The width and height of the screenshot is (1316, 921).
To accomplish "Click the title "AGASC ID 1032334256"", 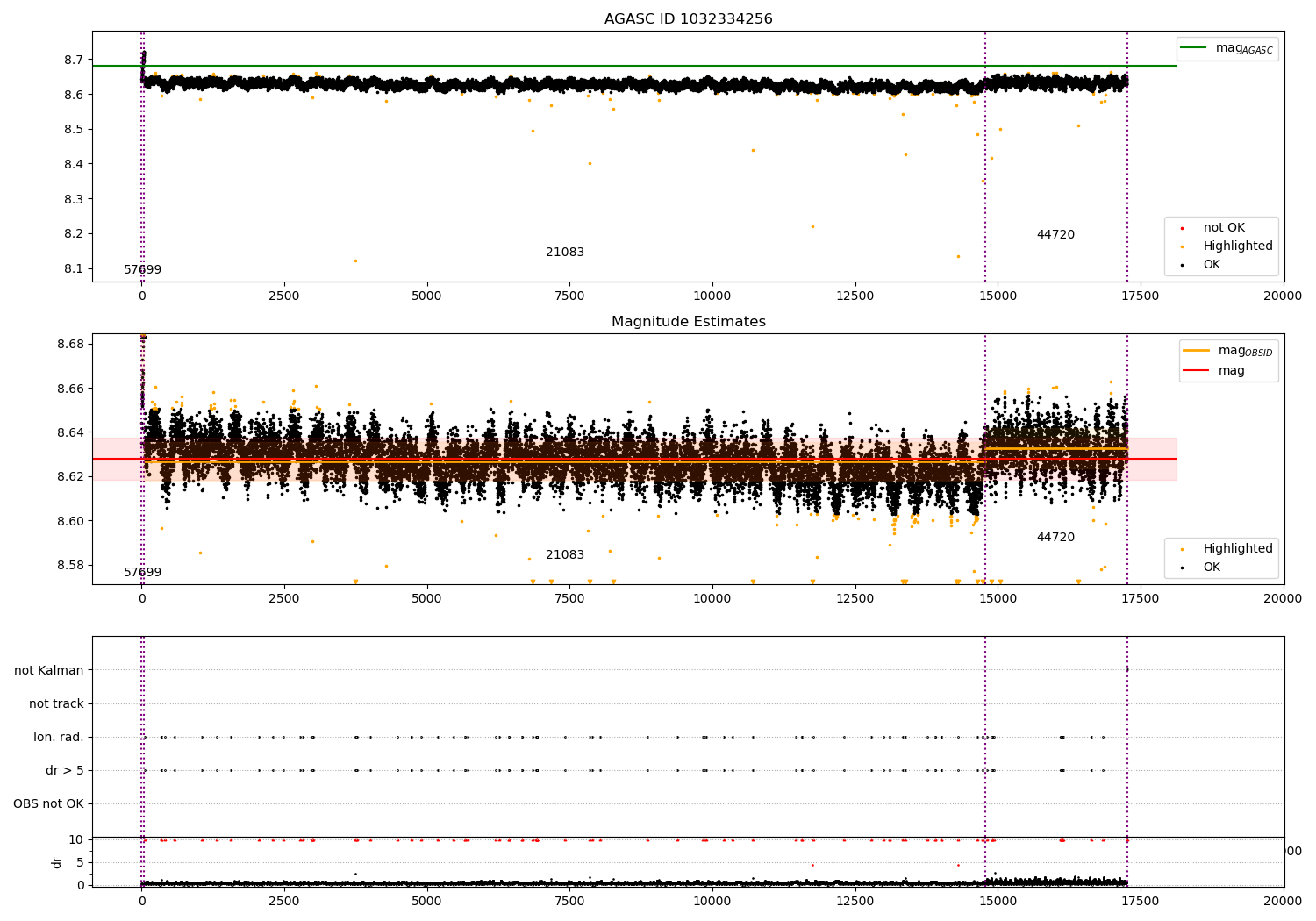I will (688, 19).
